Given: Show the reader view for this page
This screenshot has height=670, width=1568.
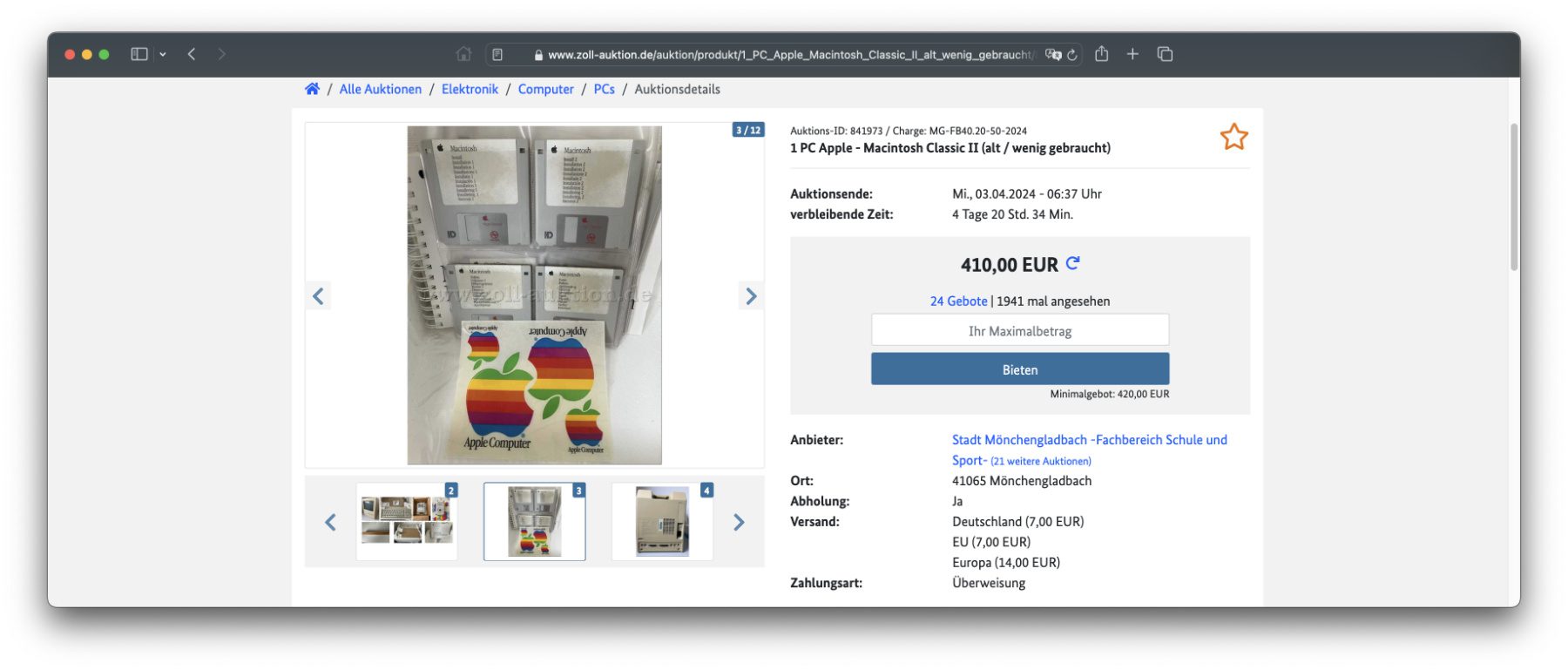Looking at the screenshot, I should pyautogui.click(x=497, y=55).
